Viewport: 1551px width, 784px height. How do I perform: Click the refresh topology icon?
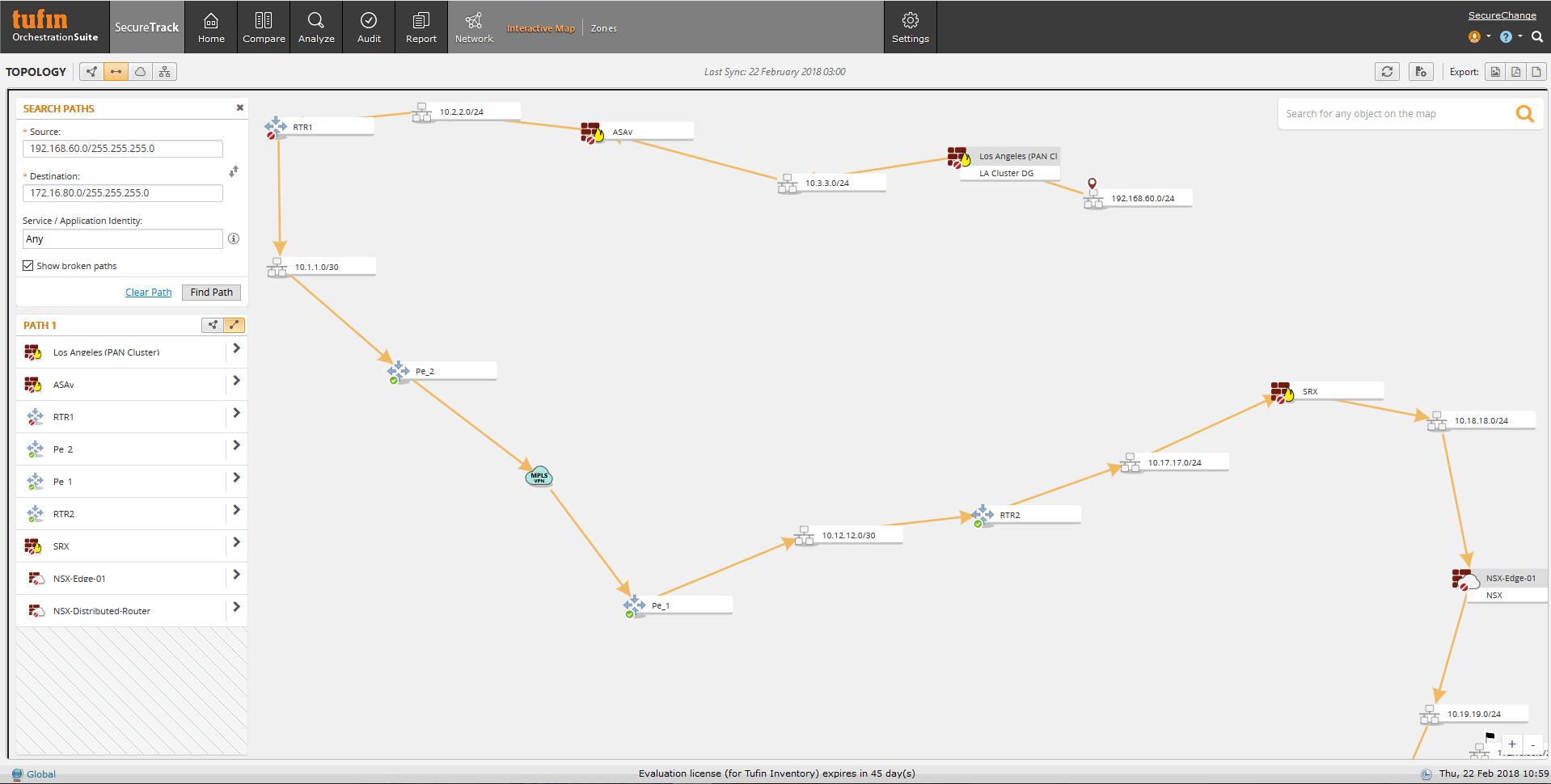coord(1387,71)
